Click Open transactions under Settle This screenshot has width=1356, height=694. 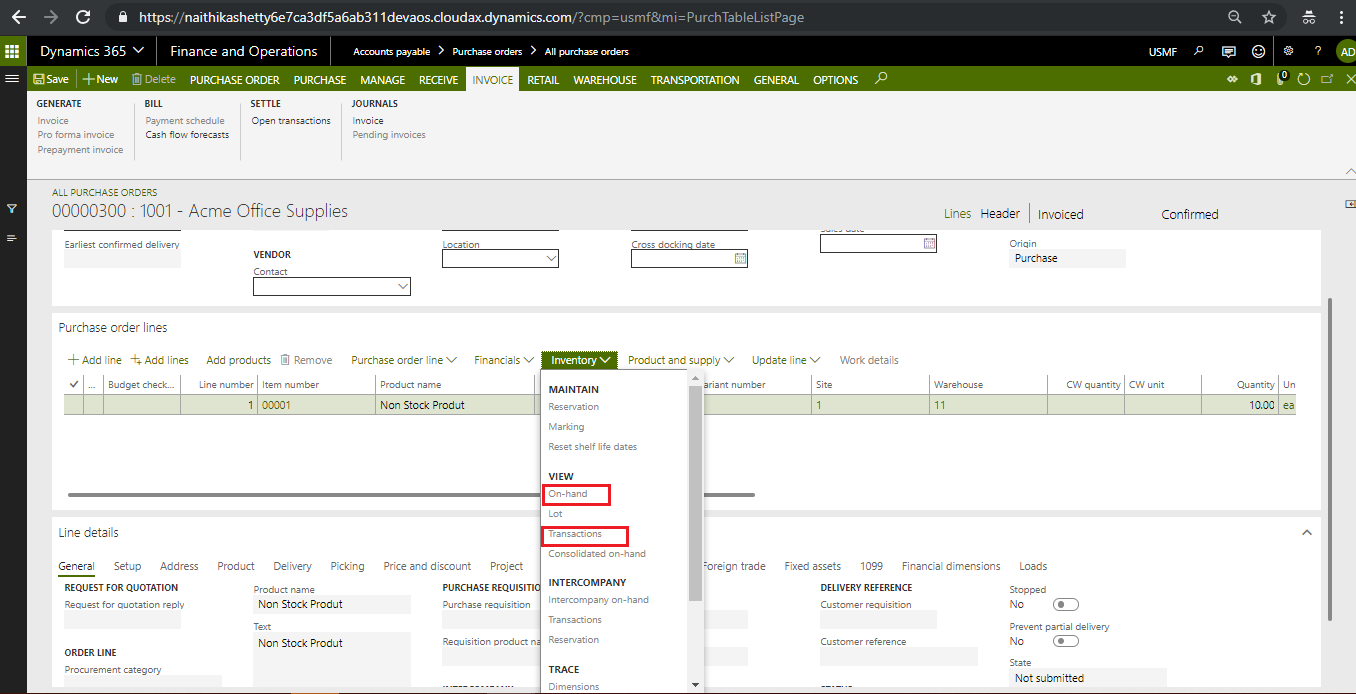(x=291, y=121)
